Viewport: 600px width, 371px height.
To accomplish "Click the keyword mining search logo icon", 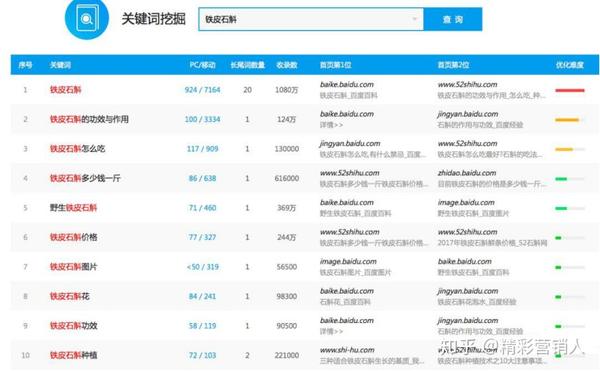I will [x=87, y=18].
